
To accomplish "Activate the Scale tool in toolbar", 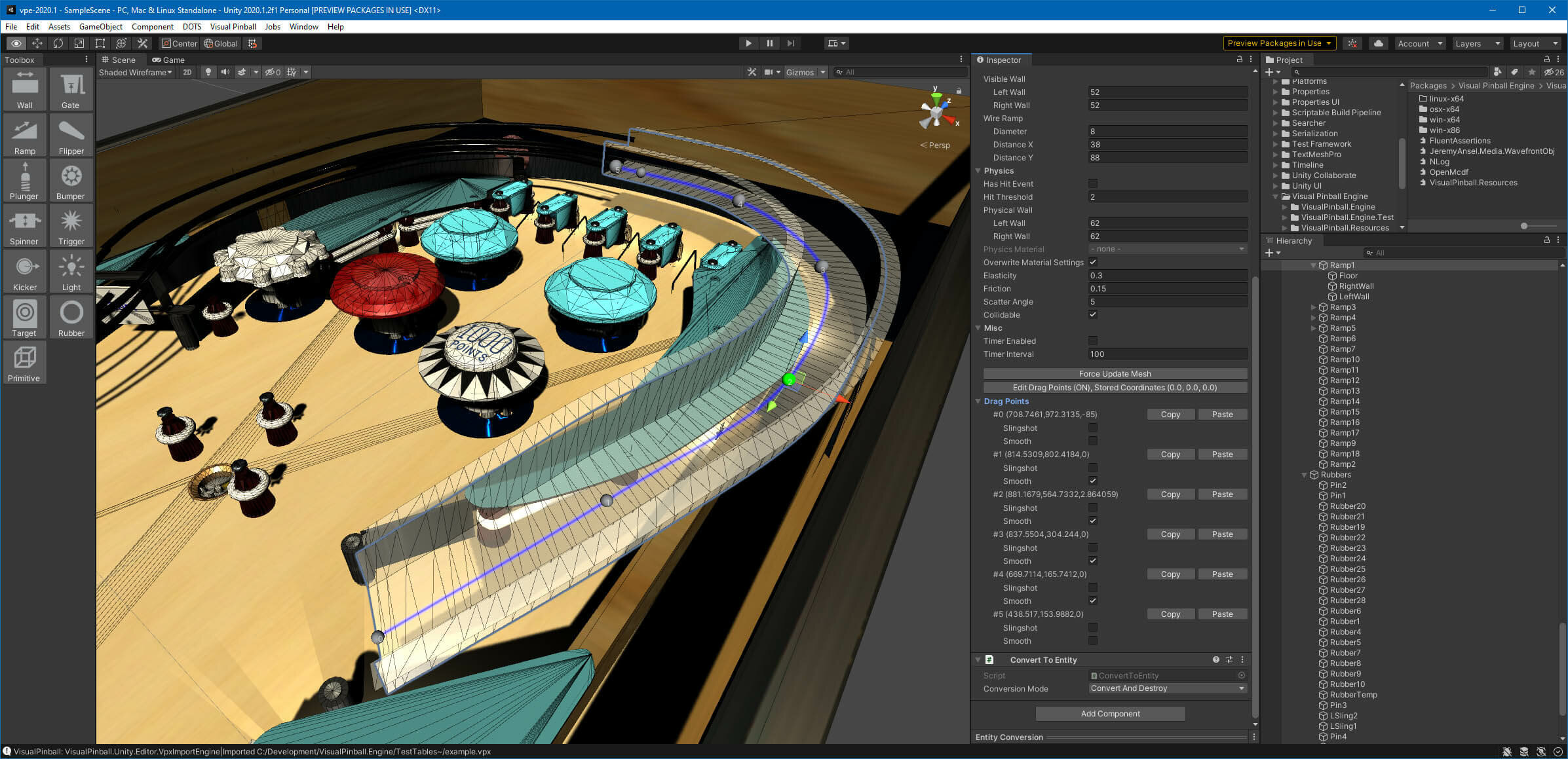I will pos(79,43).
